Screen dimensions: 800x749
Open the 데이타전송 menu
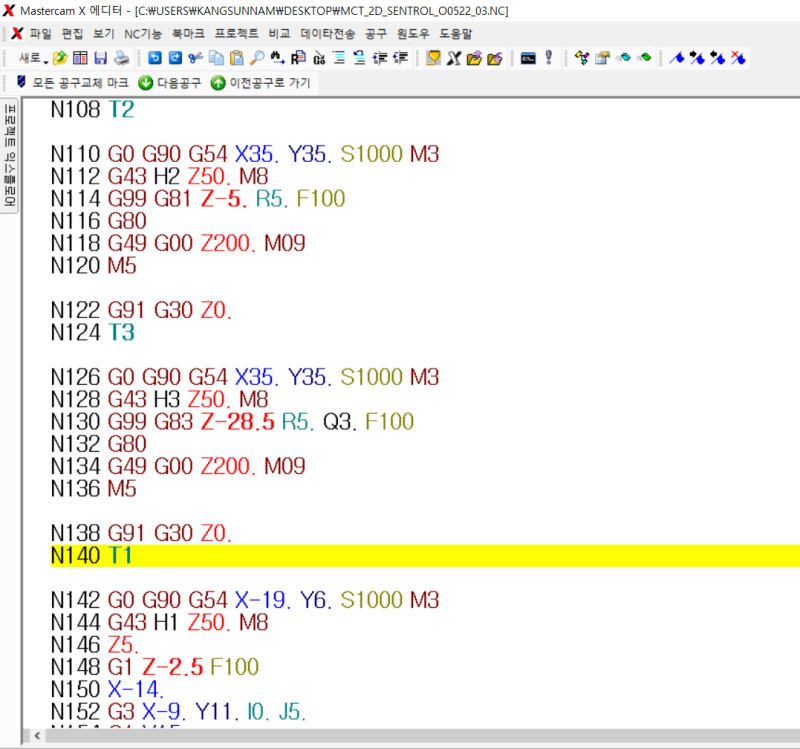[327, 33]
